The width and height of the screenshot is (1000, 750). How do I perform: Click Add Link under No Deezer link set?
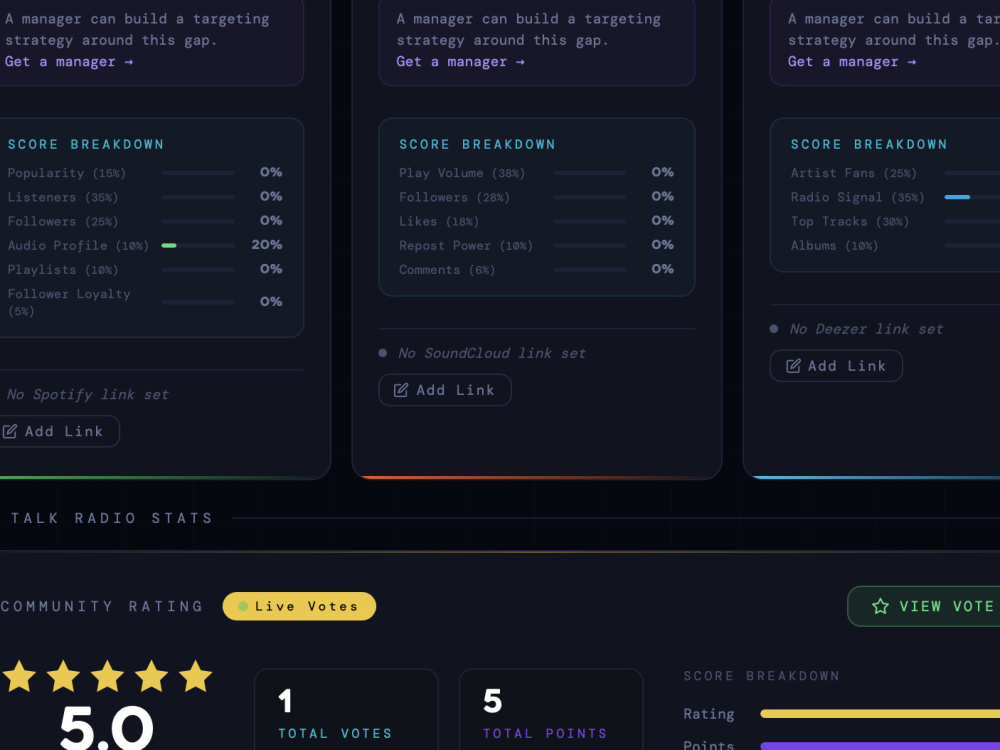pyautogui.click(x=836, y=365)
